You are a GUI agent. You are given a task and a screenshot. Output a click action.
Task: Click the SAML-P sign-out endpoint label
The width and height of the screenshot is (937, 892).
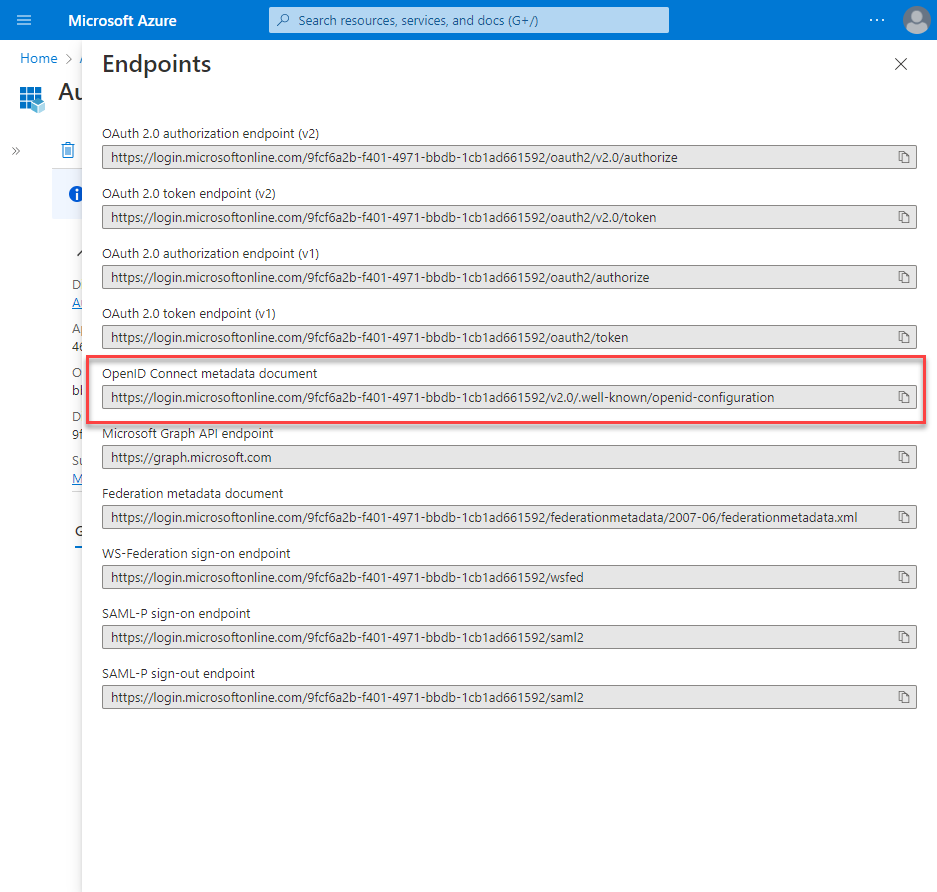pyautogui.click(x=179, y=673)
